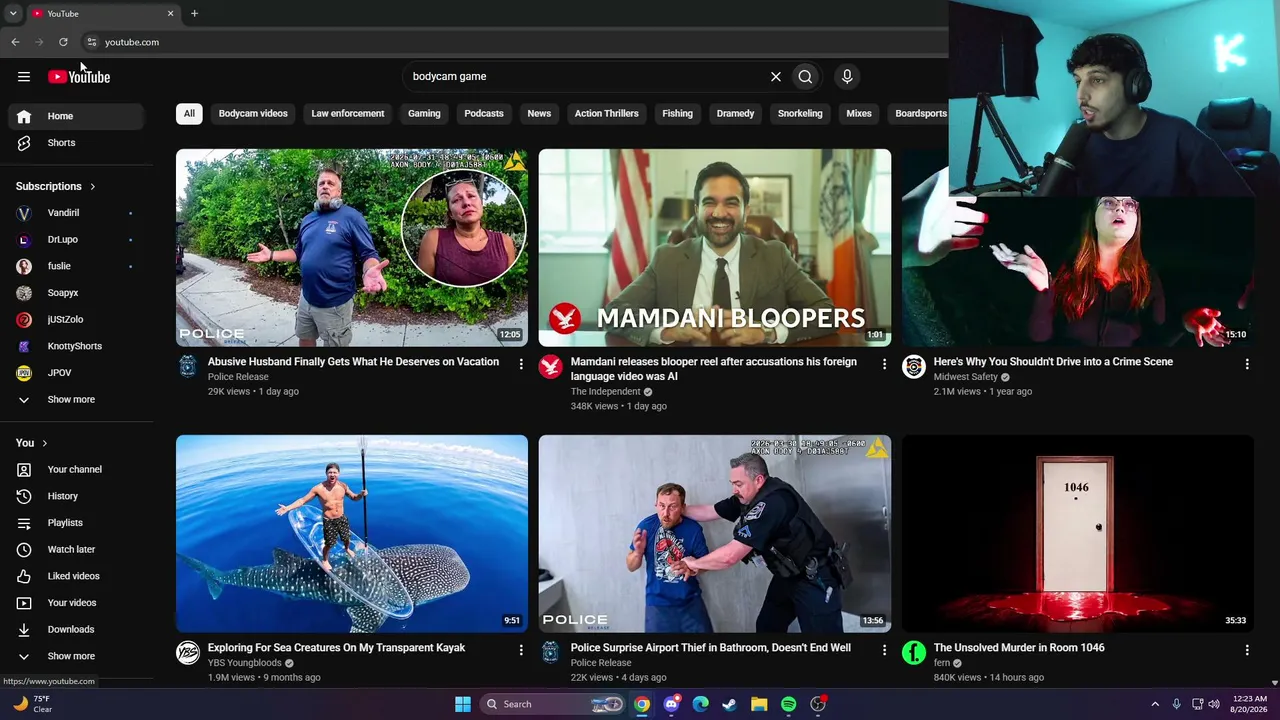Open the YBS Youngbloods channel avatar
This screenshot has height=720, width=1280.
pyautogui.click(x=188, y=653)
